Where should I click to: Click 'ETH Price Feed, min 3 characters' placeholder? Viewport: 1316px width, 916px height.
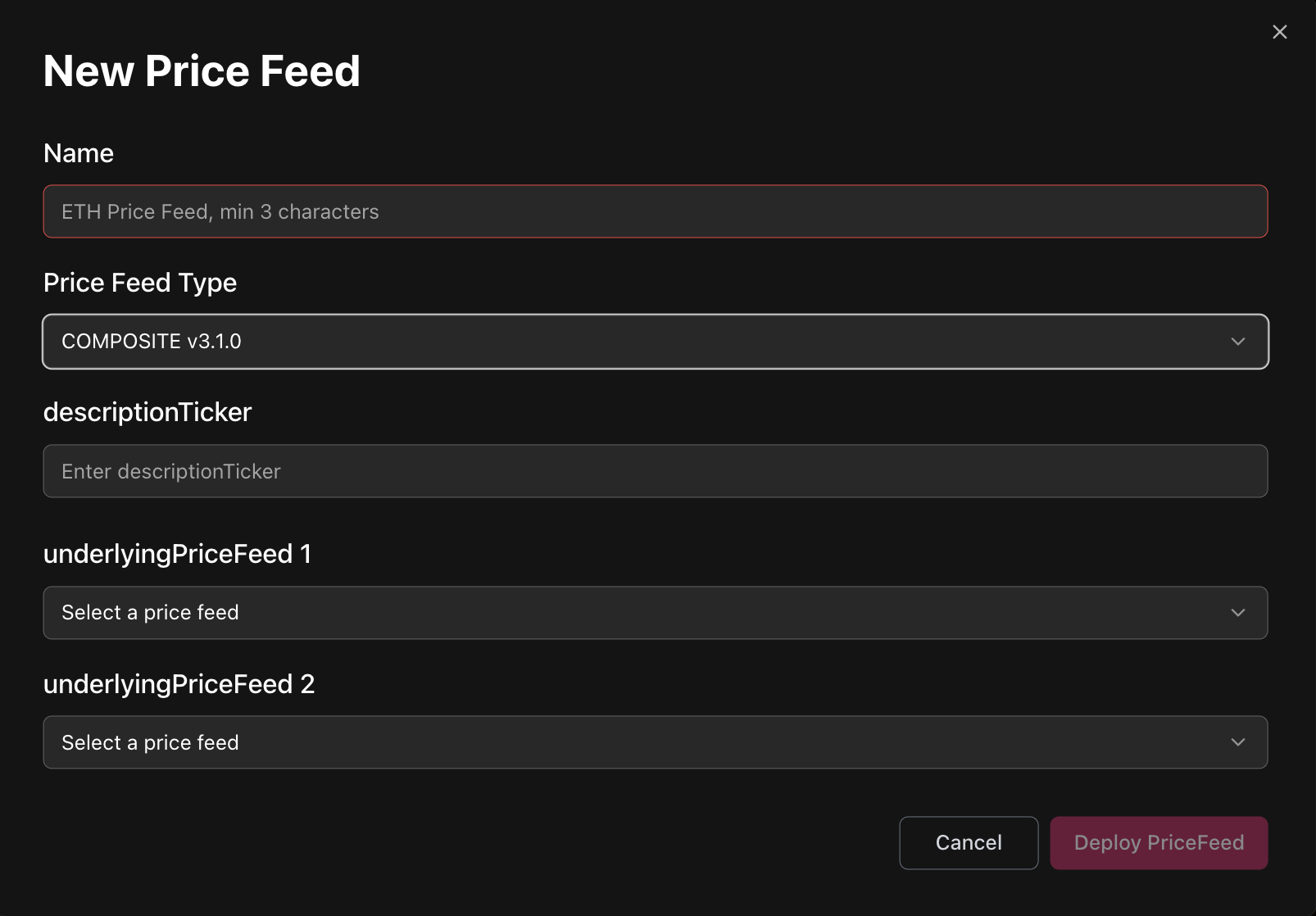click(220, 212)
